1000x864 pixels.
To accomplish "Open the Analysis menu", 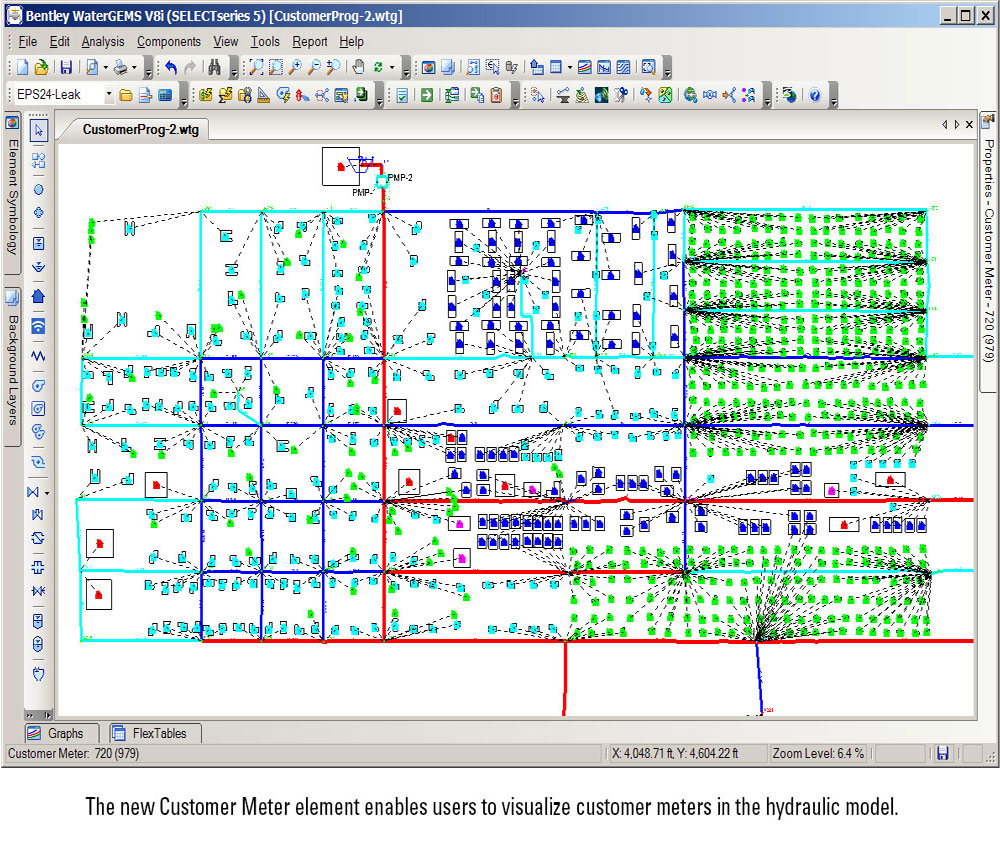I will (103, 41).
